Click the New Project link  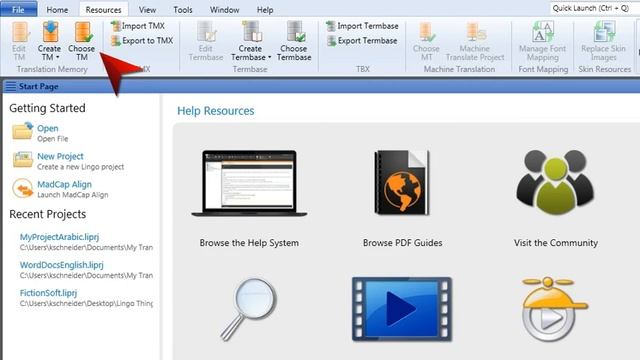point(60,156)
